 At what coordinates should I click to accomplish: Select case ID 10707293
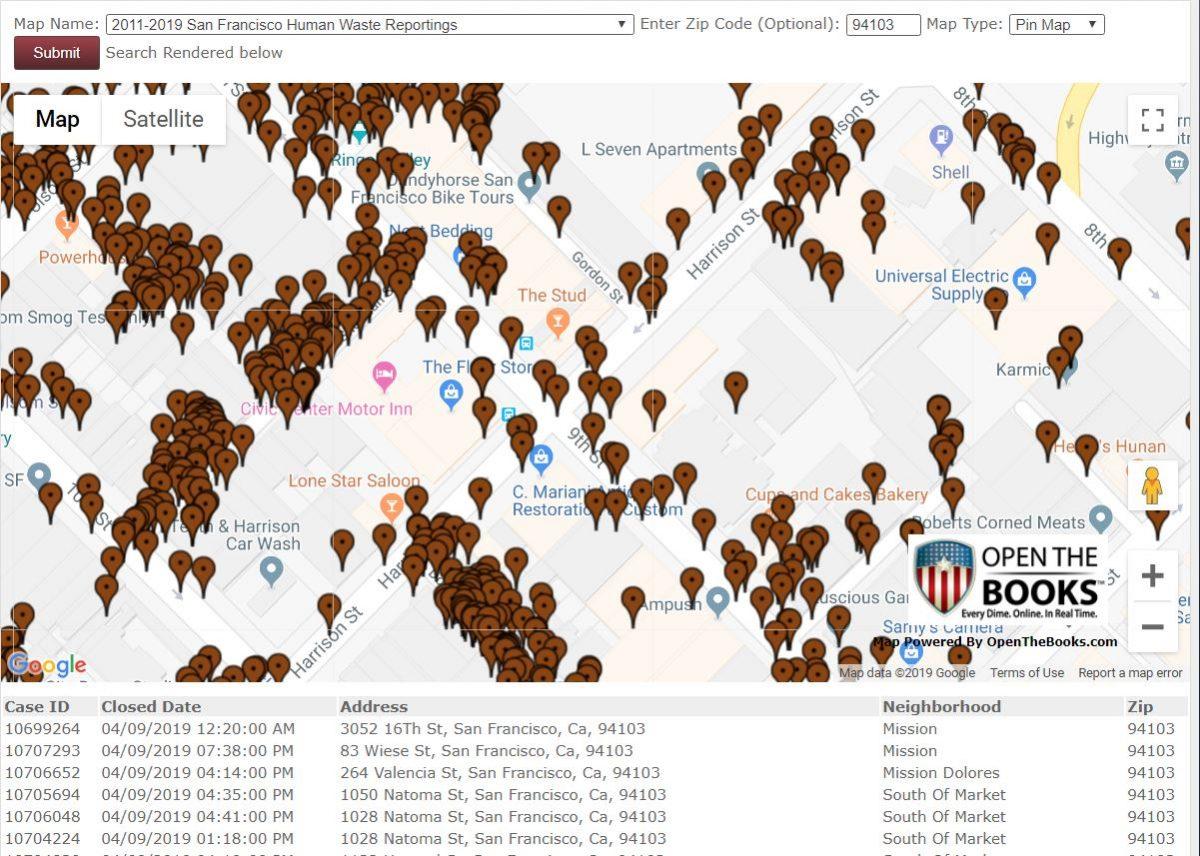42,751
